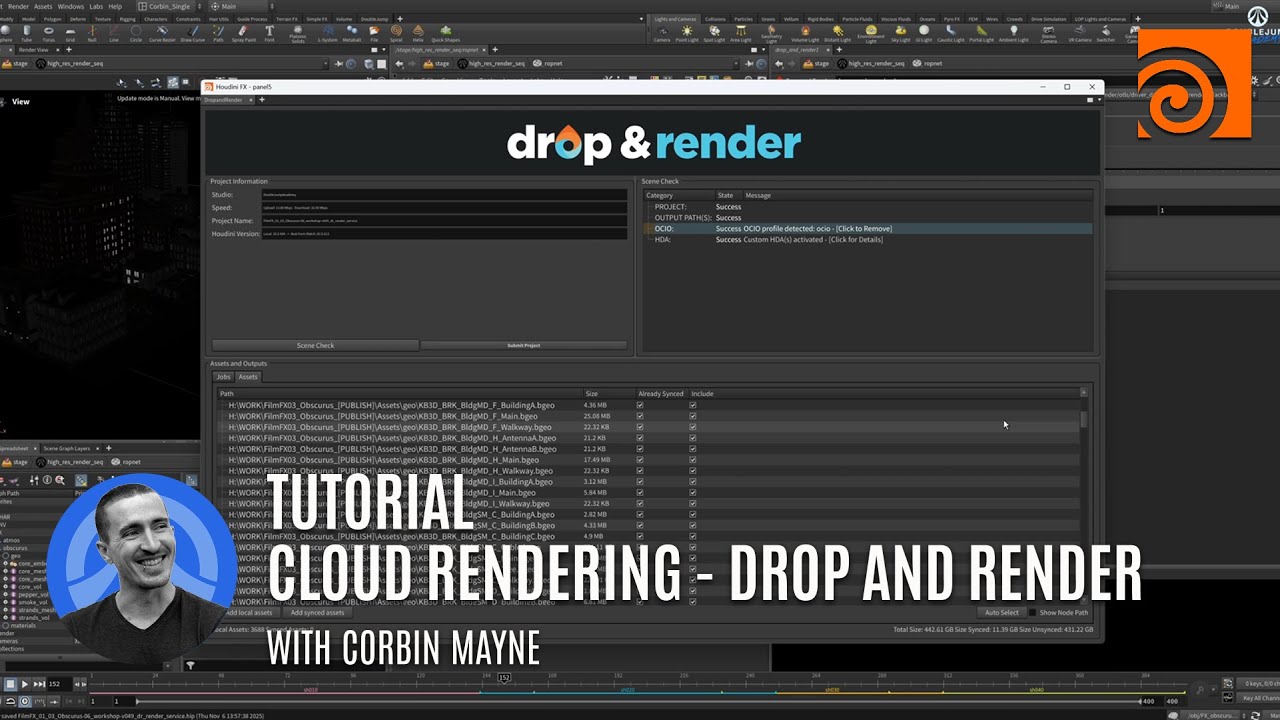
Task: Select the Null shelf tool
Action: point(92,33)
